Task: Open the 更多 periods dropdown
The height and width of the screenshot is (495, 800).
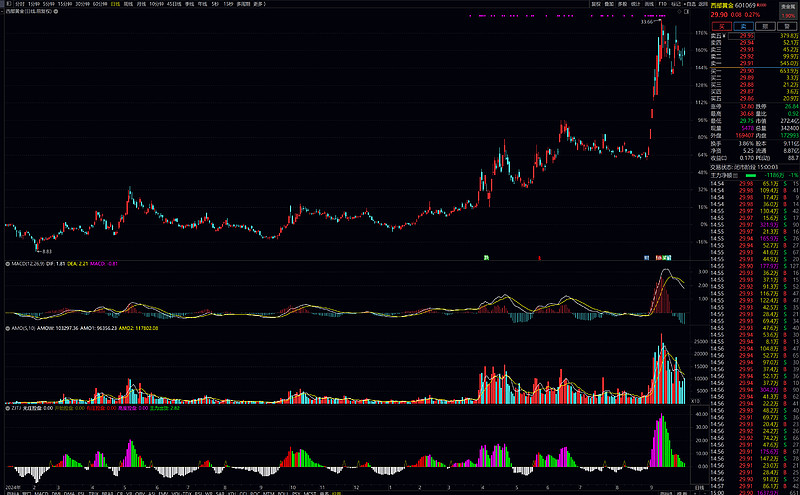Action: coord(260,4)
